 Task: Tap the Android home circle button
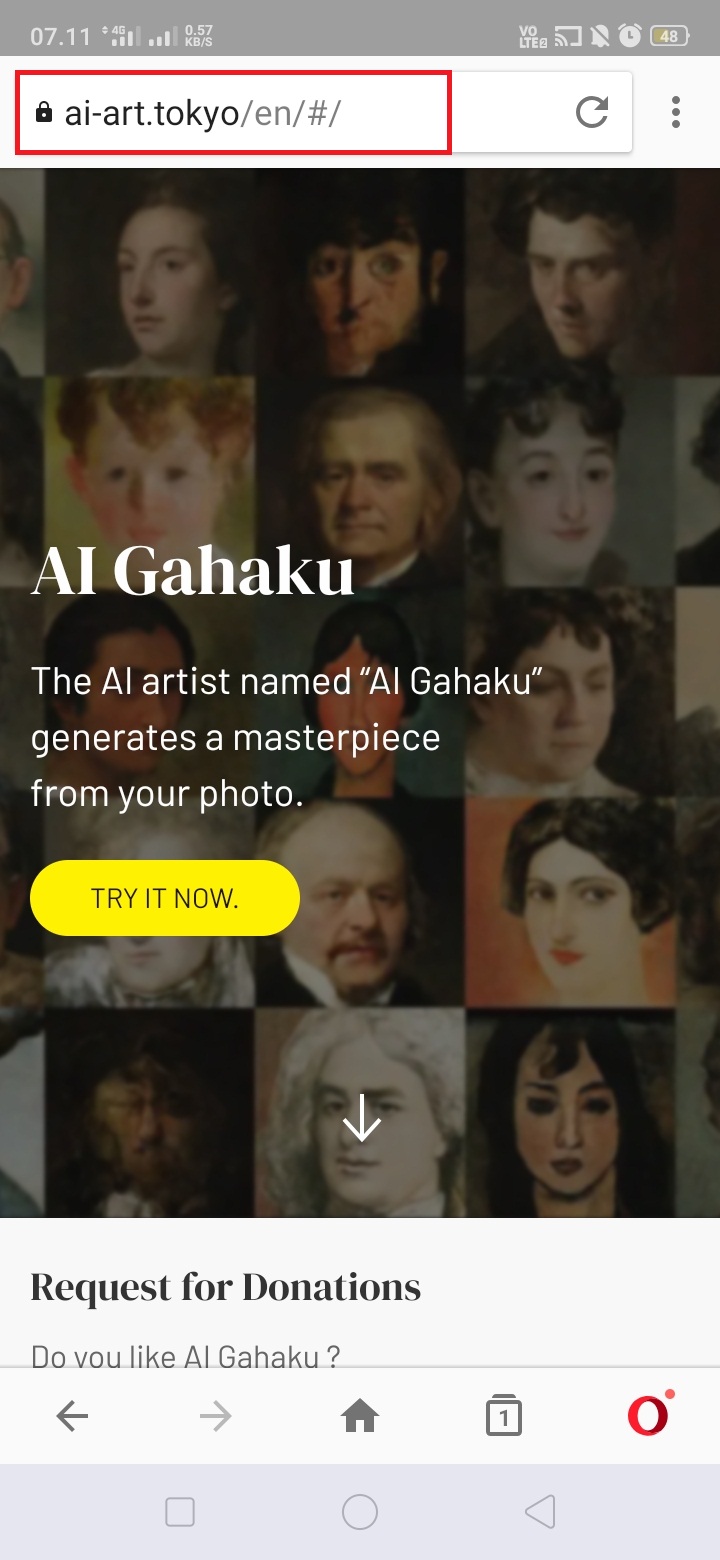point(360,1513)
